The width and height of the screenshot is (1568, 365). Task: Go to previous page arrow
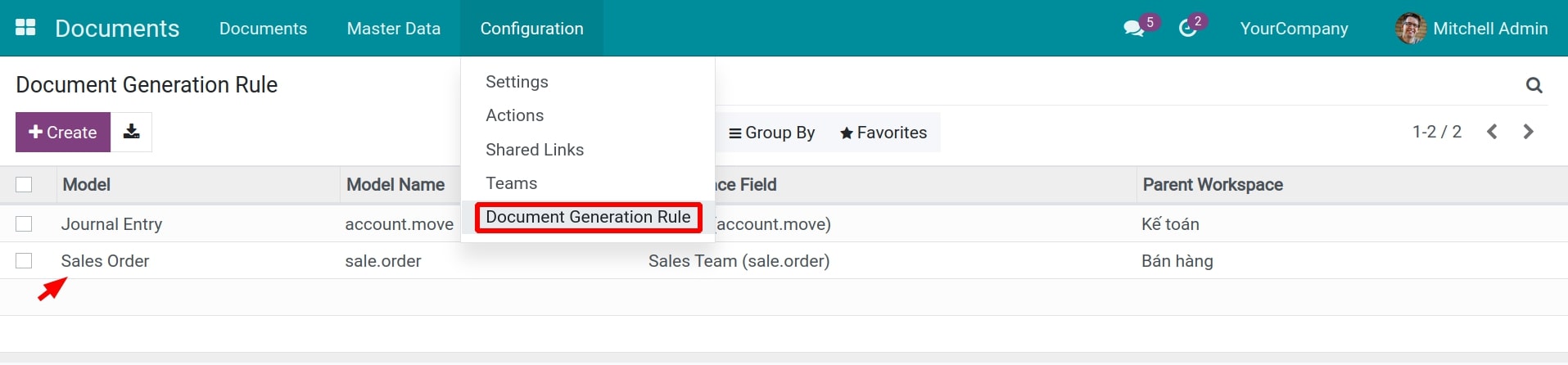tap(1492, 132)
